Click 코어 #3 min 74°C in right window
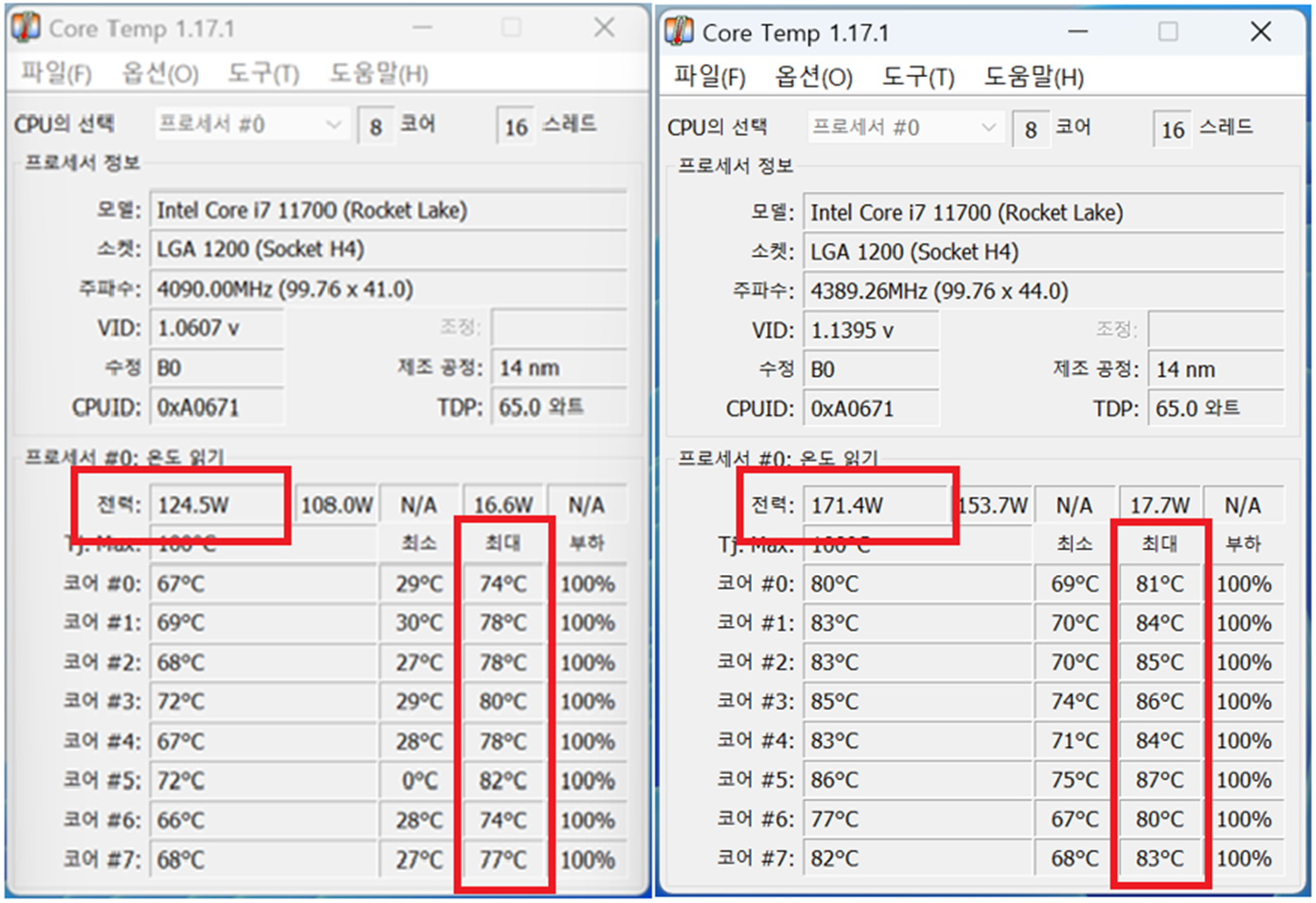The width and height of the screenshot is (1316, 903). coord(1075,701)
